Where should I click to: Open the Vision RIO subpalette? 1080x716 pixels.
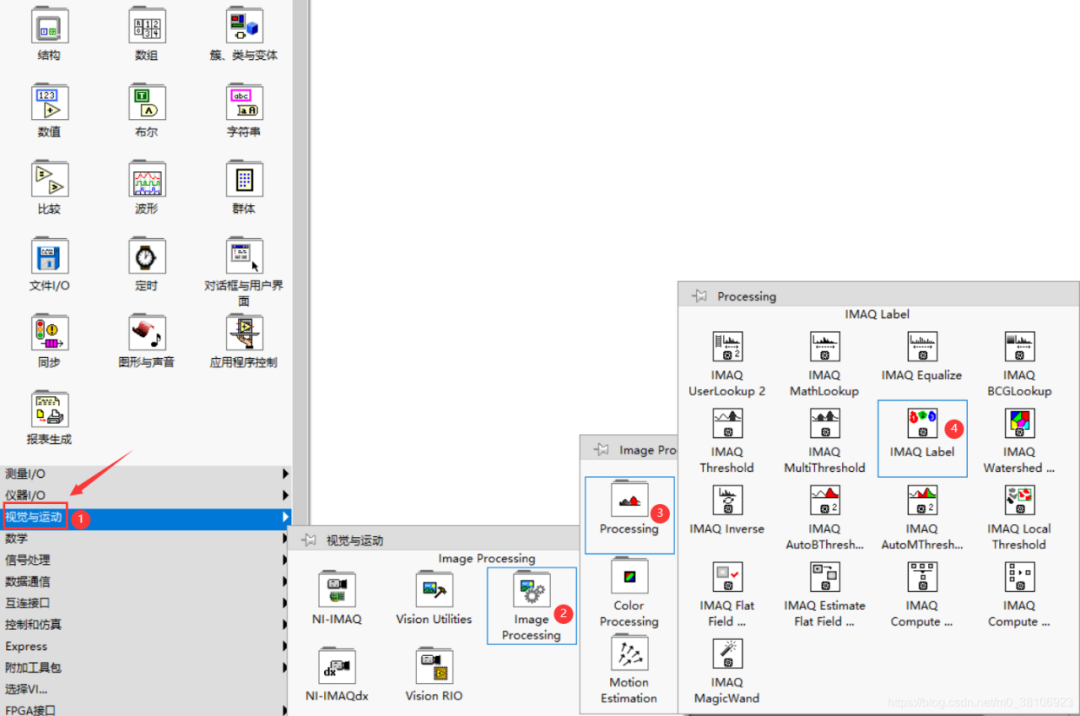tap(434, 666)
